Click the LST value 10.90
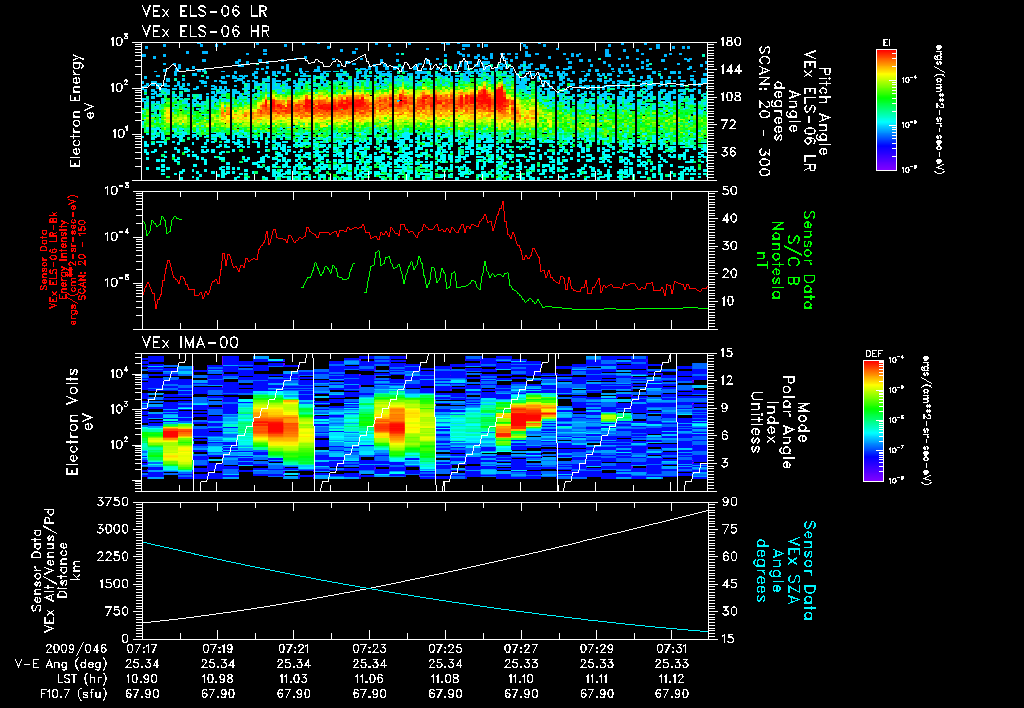The height and width of the screenshot is (708, 1024). click(x=142, y=679)
